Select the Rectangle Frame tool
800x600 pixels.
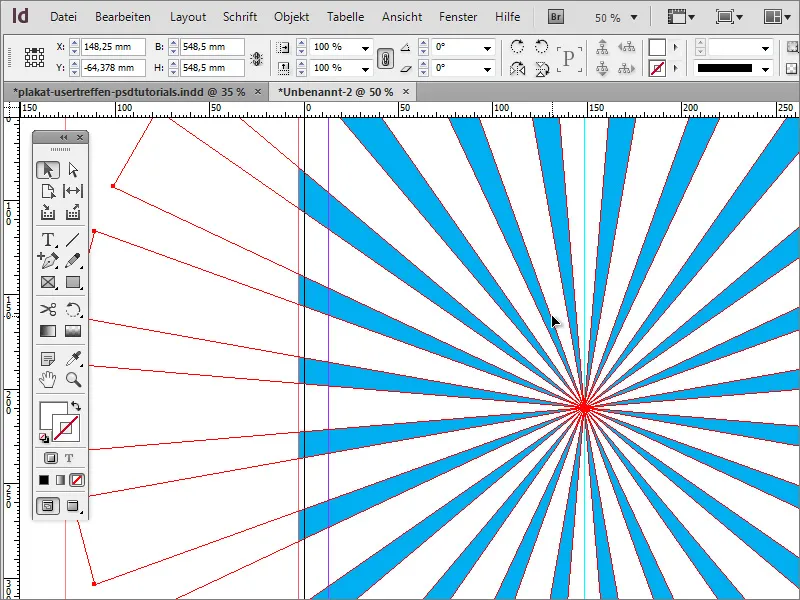(48, 282)
